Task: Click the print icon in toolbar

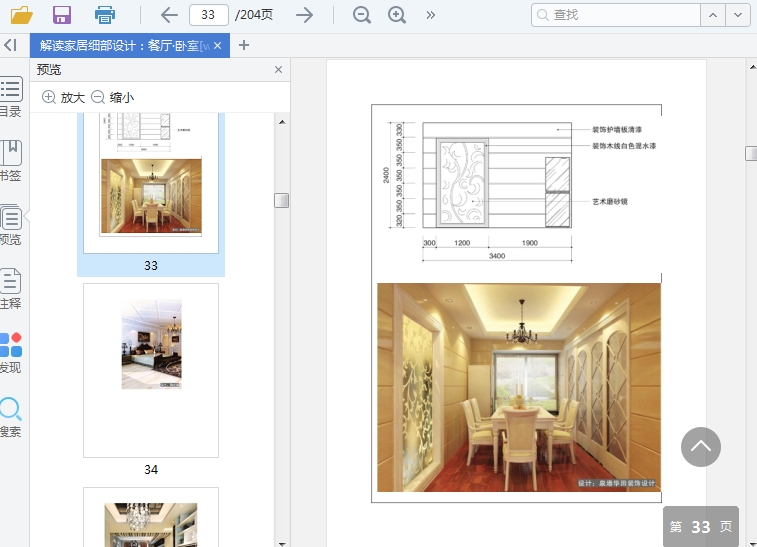Action: pyautogui.click(x=104, y=15)
